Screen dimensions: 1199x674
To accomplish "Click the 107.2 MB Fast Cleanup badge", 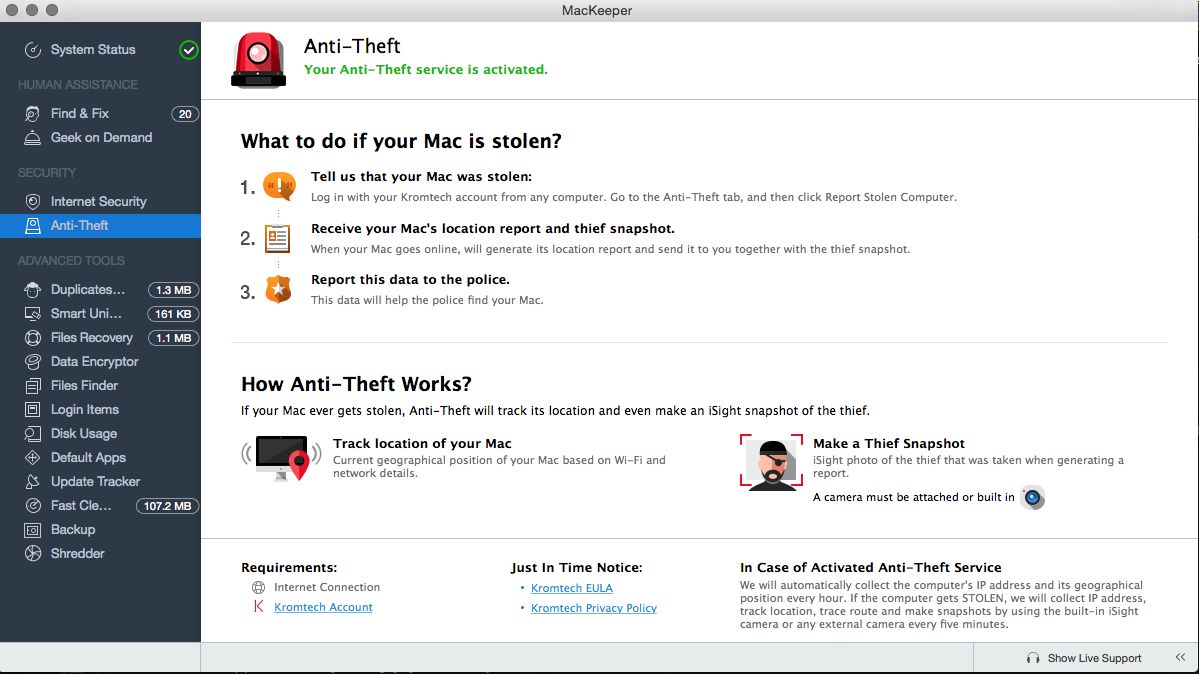I will click(x=167, y=506).
